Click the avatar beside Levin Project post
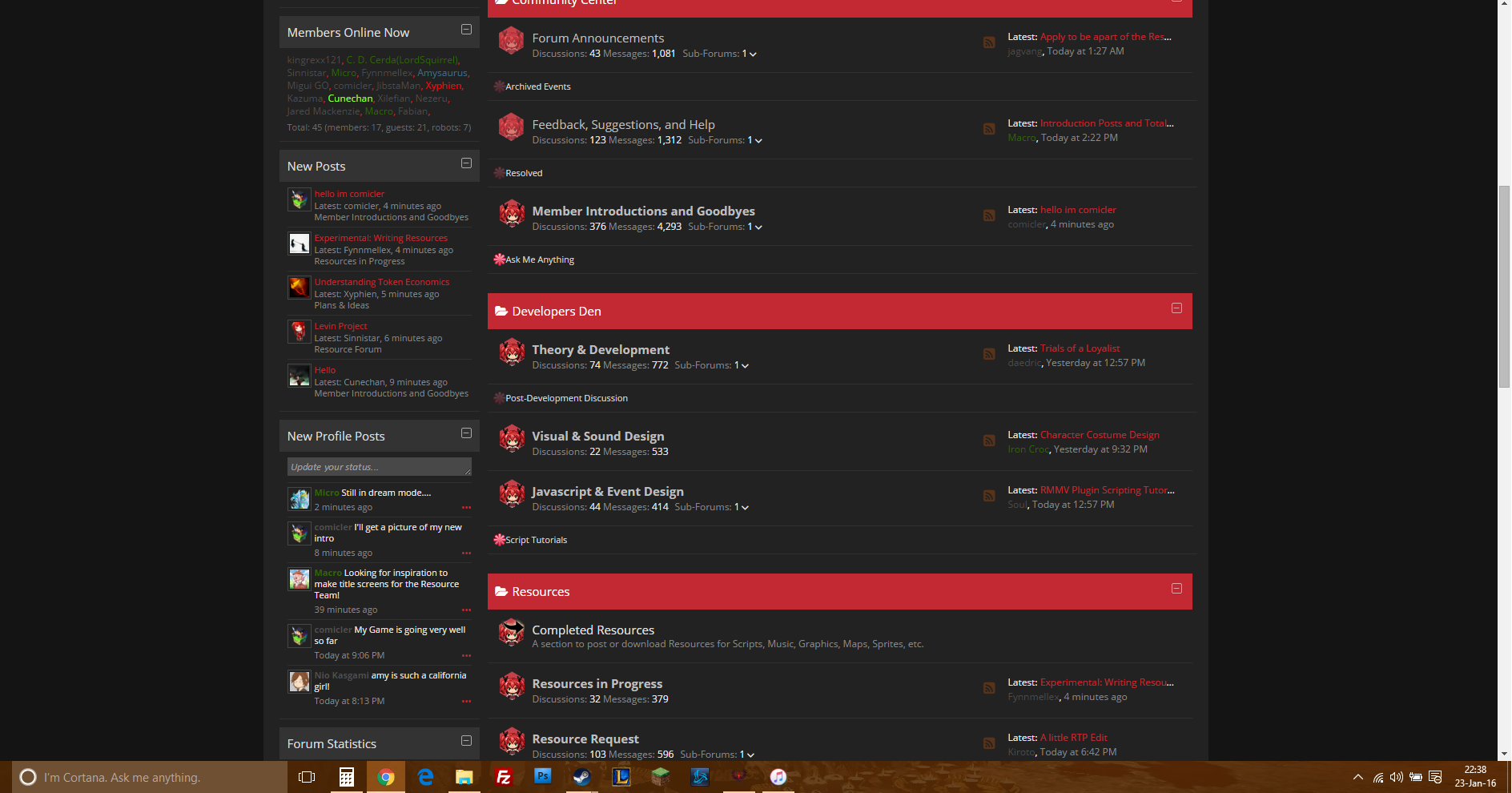The image size is (1512, 793). [299, 332]
